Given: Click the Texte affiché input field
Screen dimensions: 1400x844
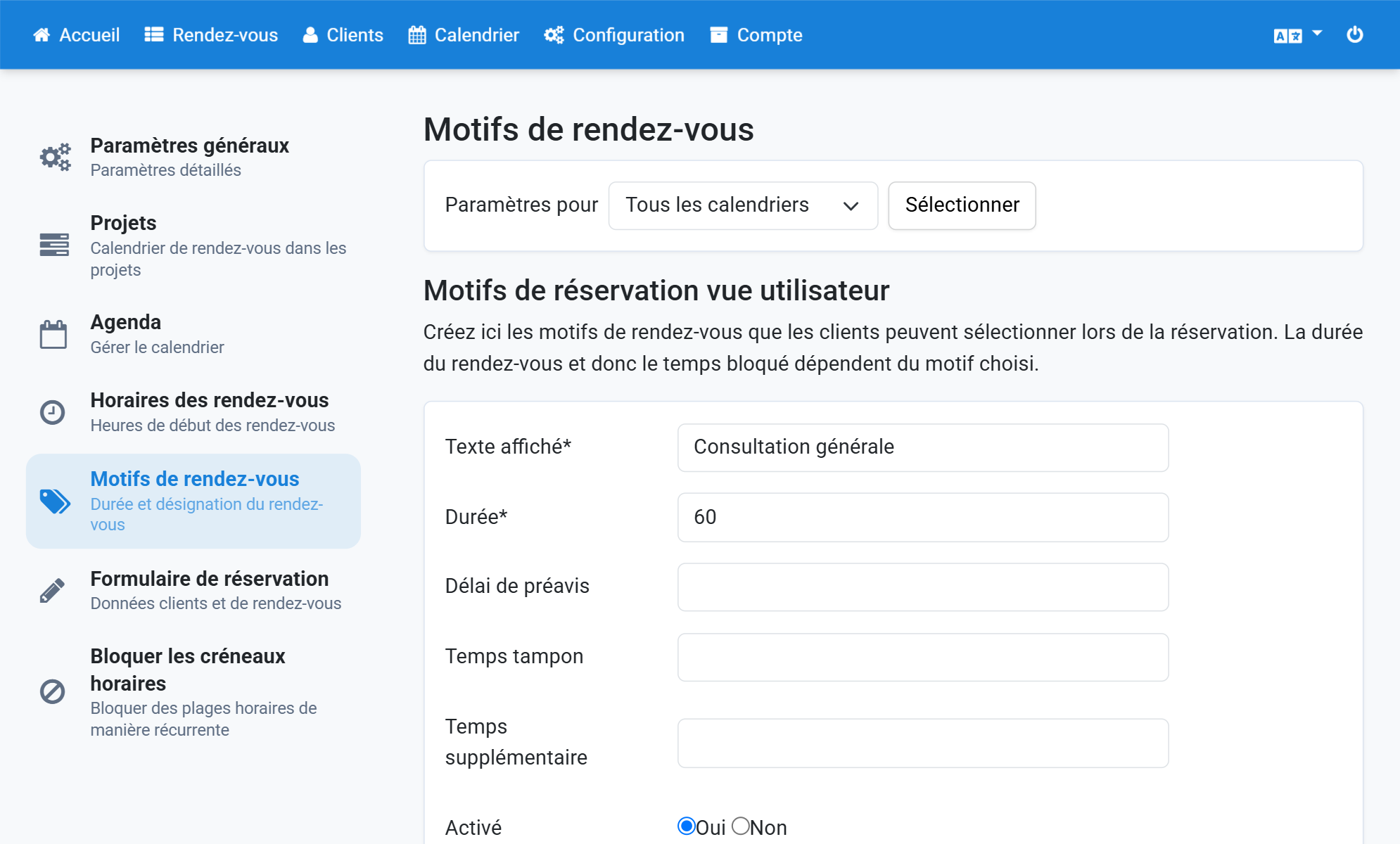Looking at the screenshot, I should [923, 447].
